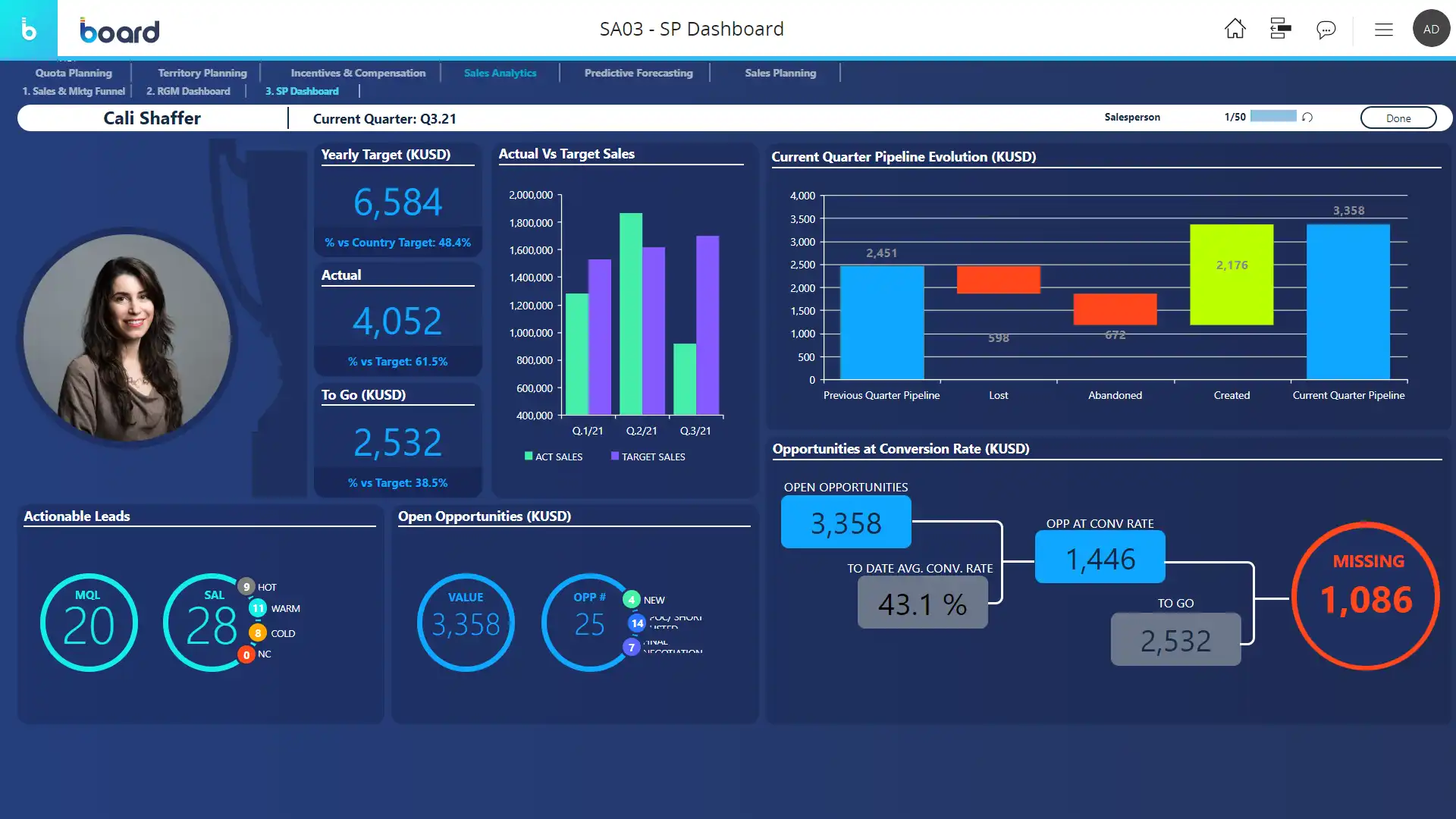Click the SP Dashboard breadcrumb link
The image size is (1456, 819).
pyautogui.click(x=302, y=91)
